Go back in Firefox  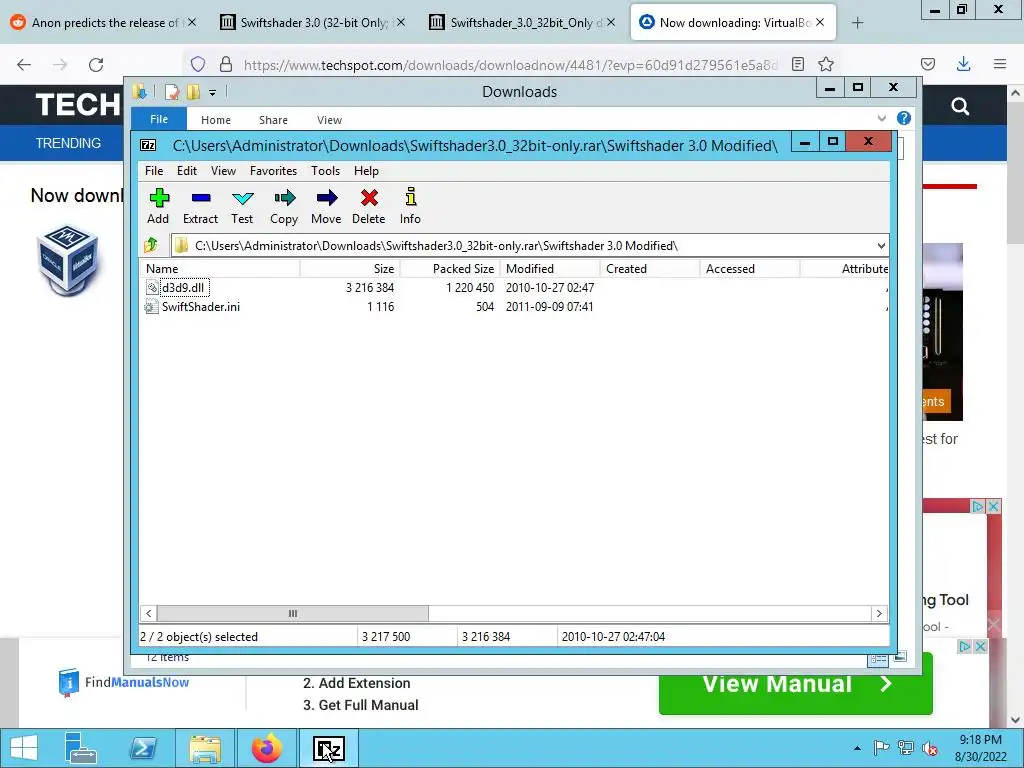click(24, 64)
